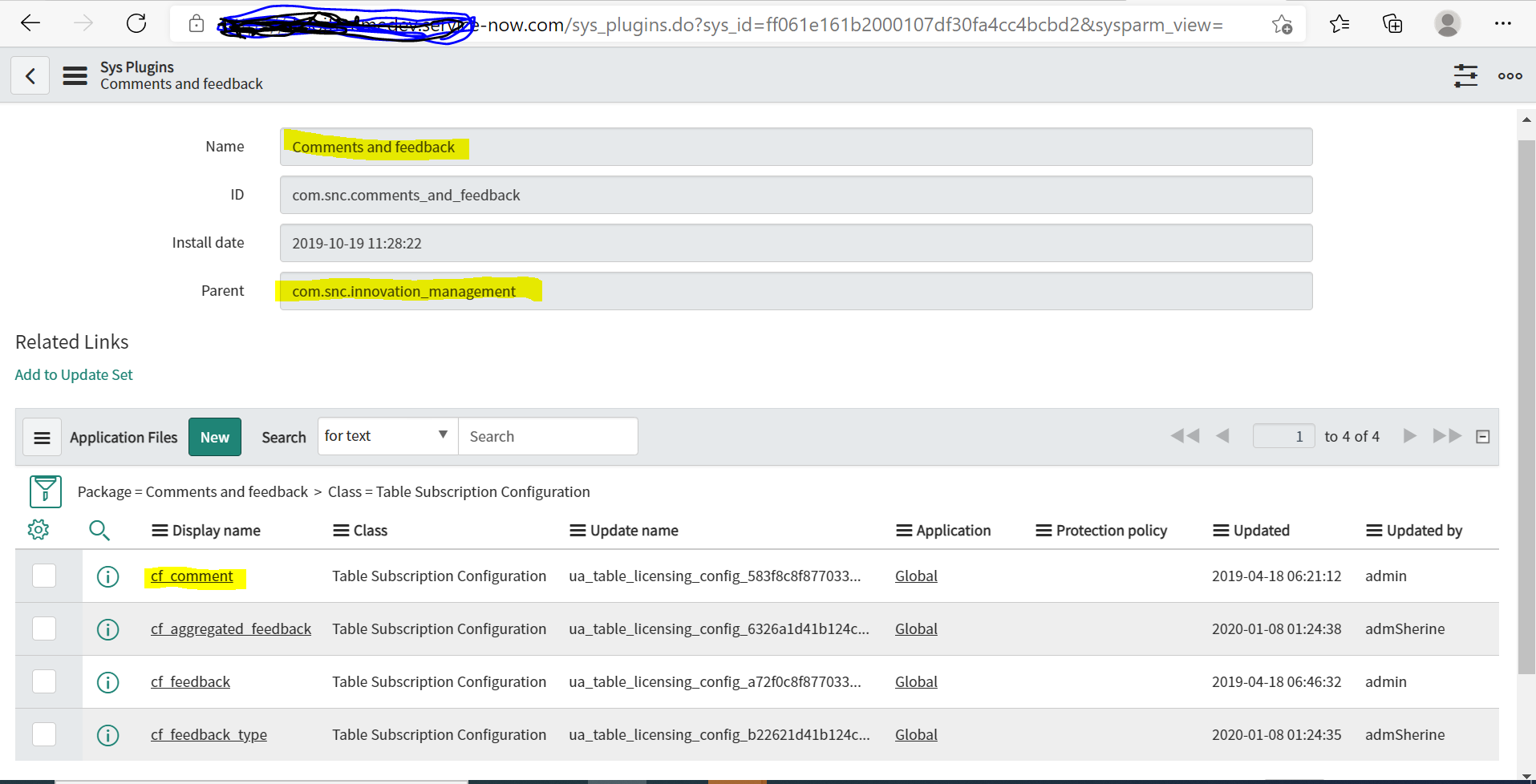Check the cf_aggregated_feedback row checkbox
The height and width of the screenshot is (784, 1536).
pos(44,628)
